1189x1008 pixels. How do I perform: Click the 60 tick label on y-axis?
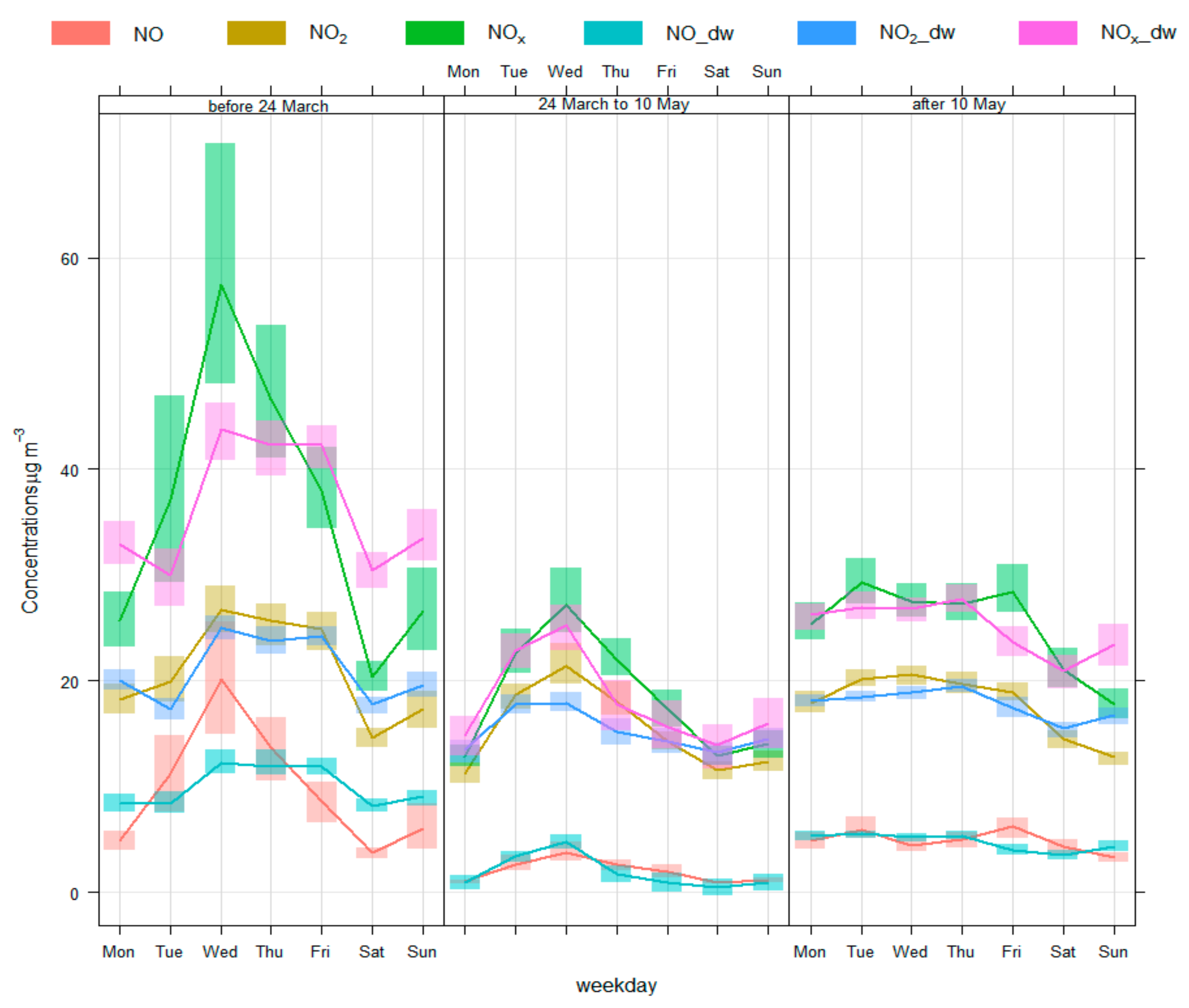click(69, 259)
